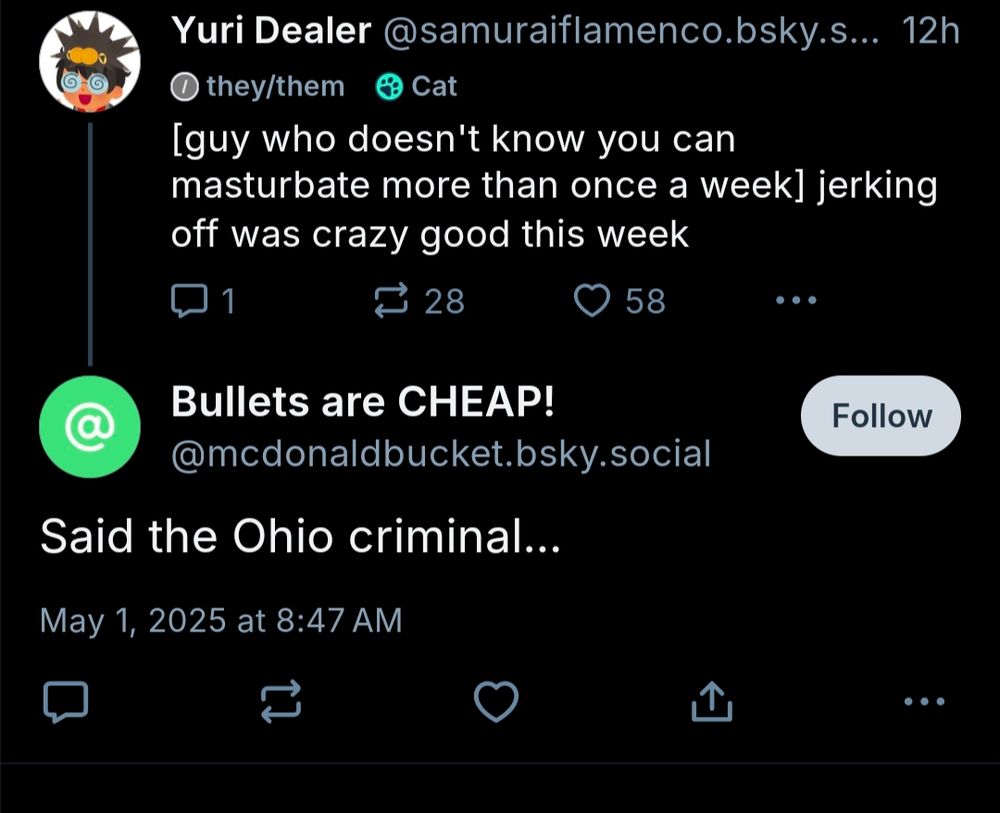Open the share icon on the bottom post
Screen dimensions: 1000x813
point(711,700)
